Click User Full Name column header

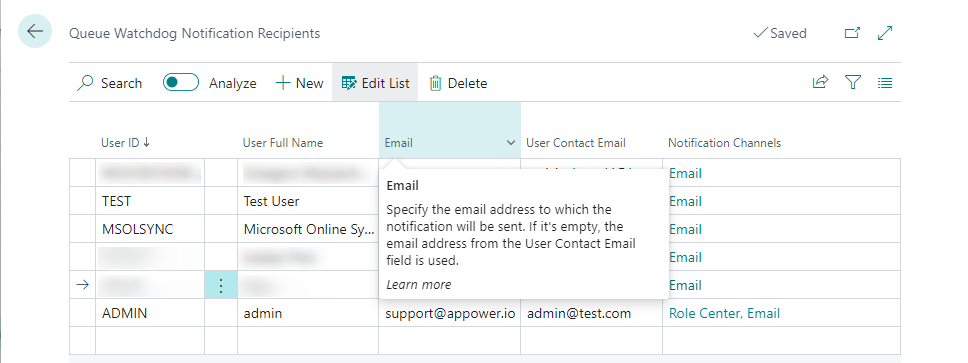coord(283,143)
